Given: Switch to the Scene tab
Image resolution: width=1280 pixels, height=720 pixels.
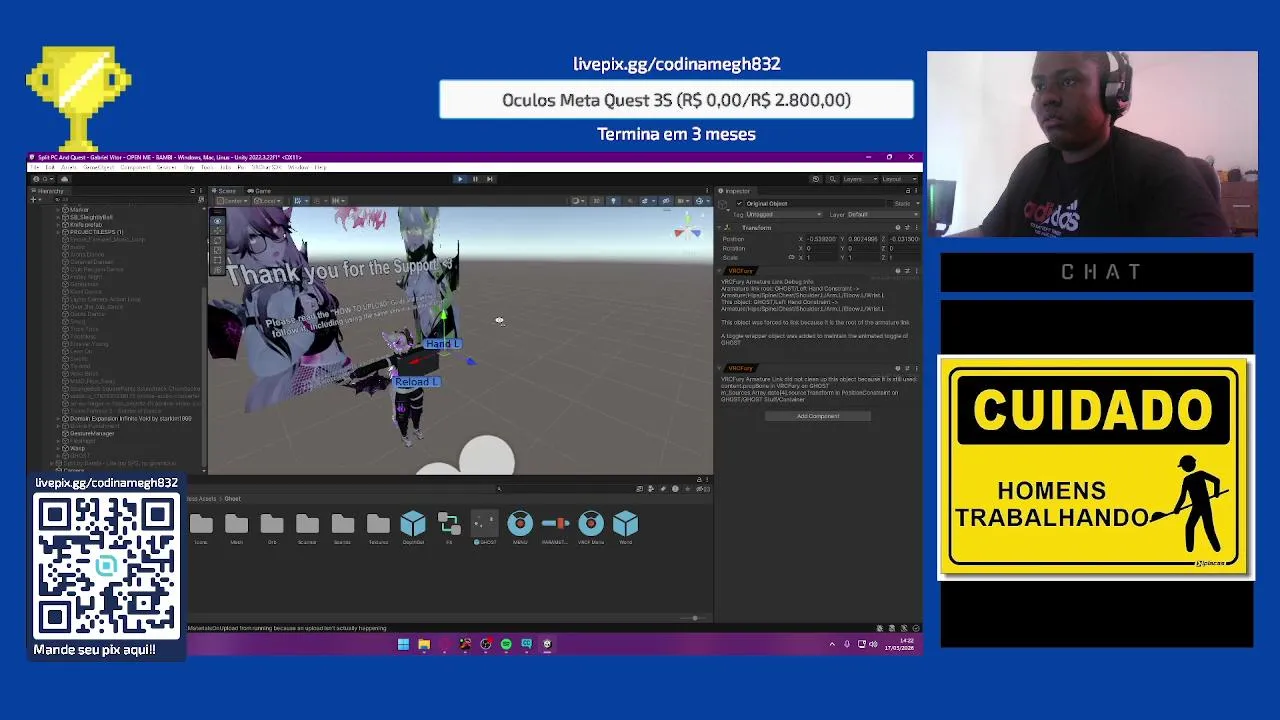Looking at the screenshot, I should point(224,191).
